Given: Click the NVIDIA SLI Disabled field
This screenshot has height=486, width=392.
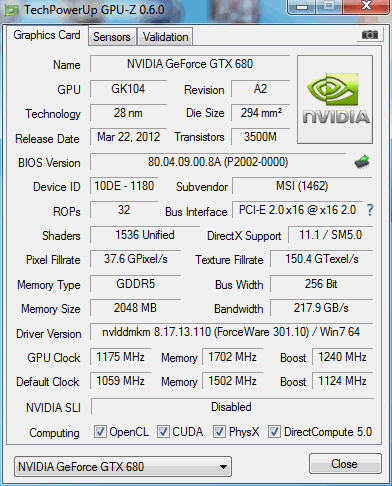Looking at the screenshot, I should click(232, 407).
